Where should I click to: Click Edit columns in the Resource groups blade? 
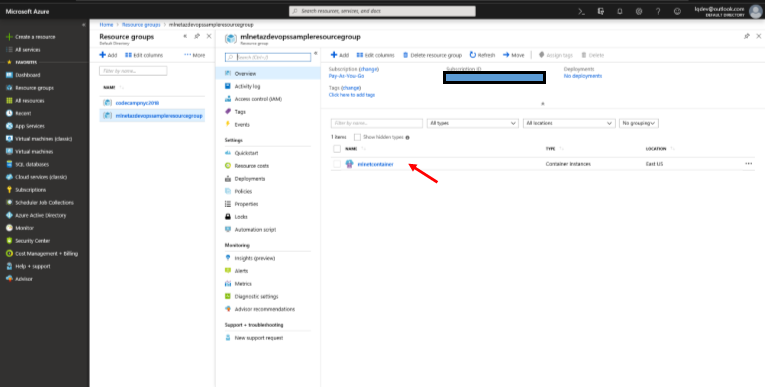tap(144, 55)
